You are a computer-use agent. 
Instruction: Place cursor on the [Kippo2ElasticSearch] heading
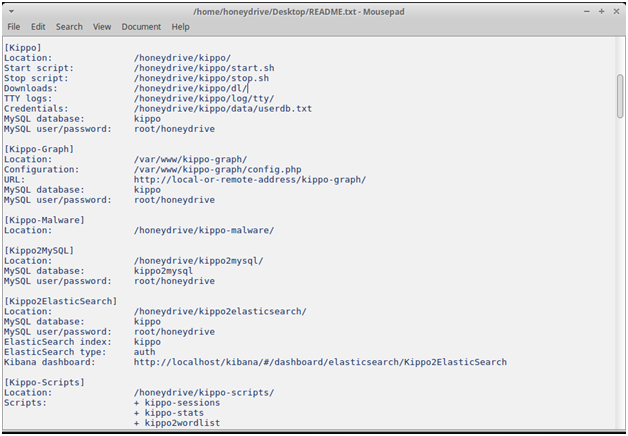tap(60, 301)
